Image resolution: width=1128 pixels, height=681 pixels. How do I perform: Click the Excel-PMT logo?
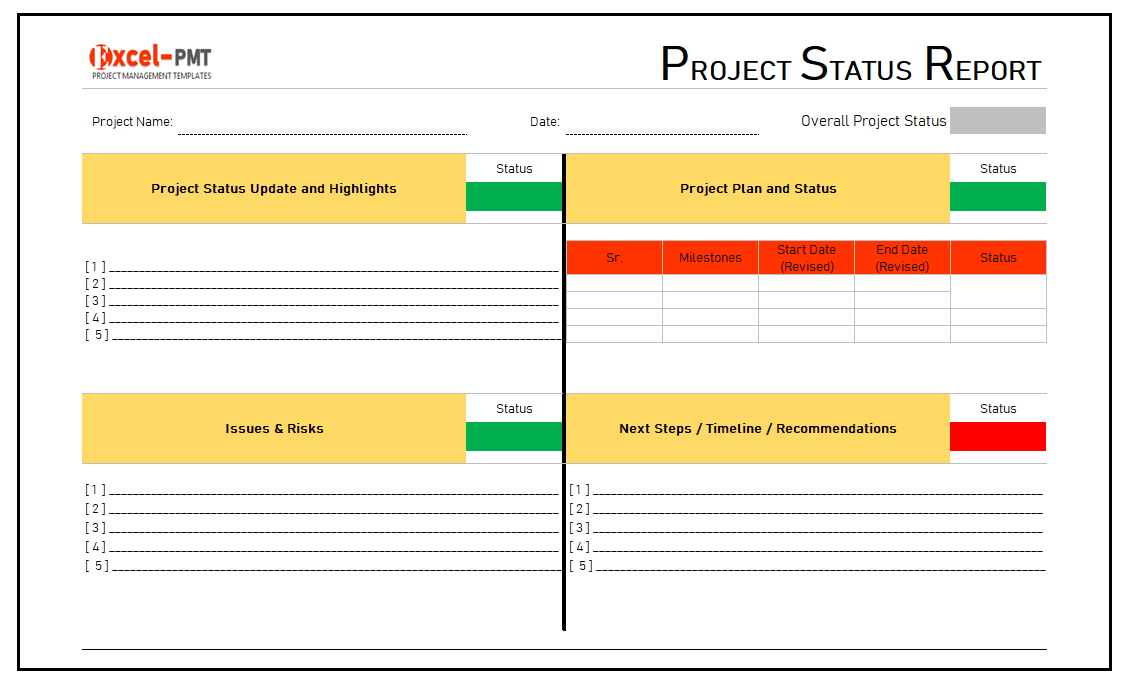[150, 61]
